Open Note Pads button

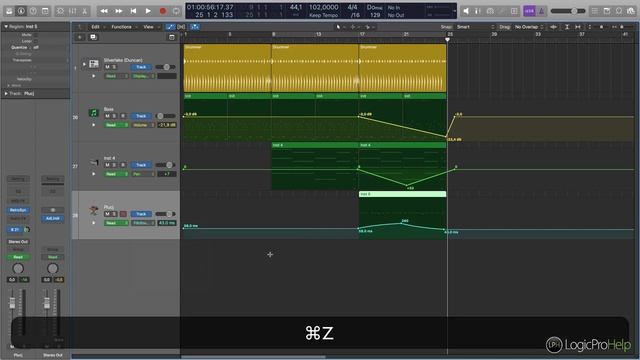[x=607, y=11]
